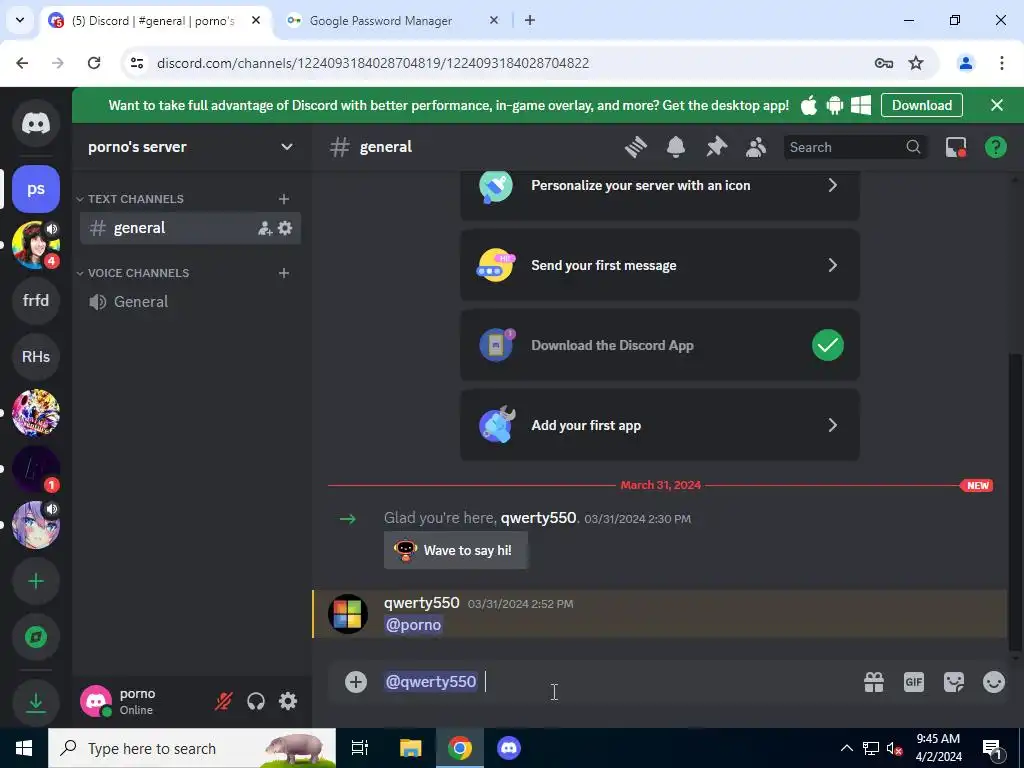Focus the Search box in header
This screenshot has width=1024, height=768.
(855, 147)
